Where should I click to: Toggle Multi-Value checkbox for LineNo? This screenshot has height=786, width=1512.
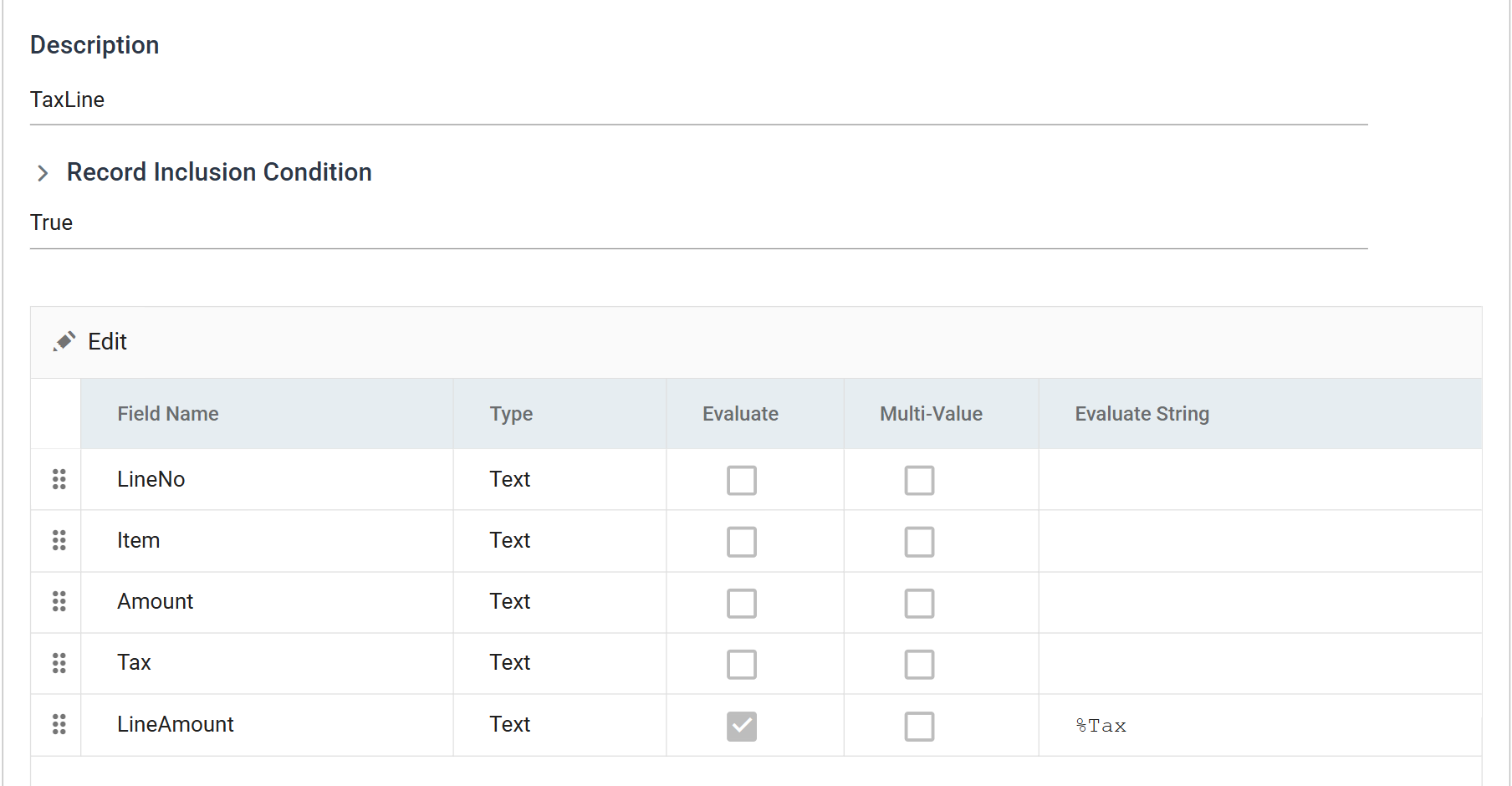click(x=919, y=481)
